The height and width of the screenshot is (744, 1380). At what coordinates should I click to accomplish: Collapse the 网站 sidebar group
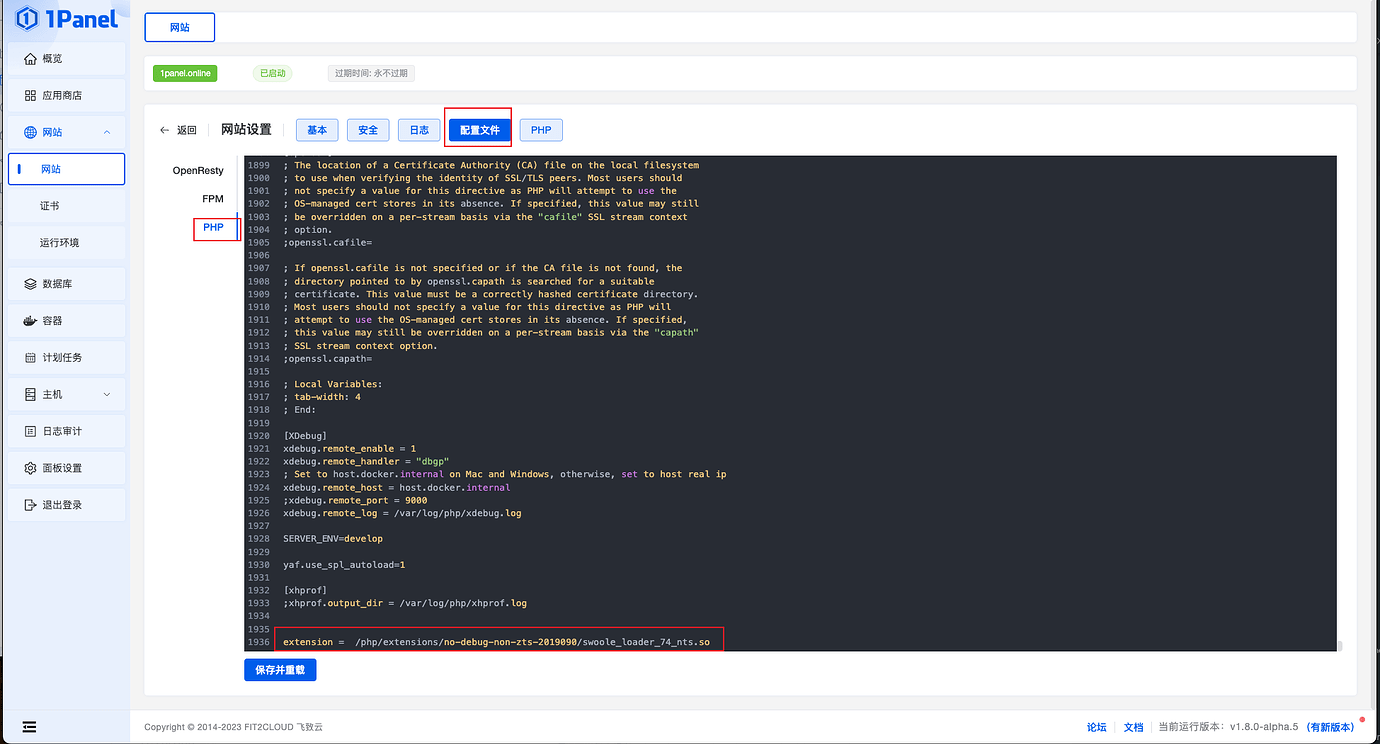click(66, 131)
